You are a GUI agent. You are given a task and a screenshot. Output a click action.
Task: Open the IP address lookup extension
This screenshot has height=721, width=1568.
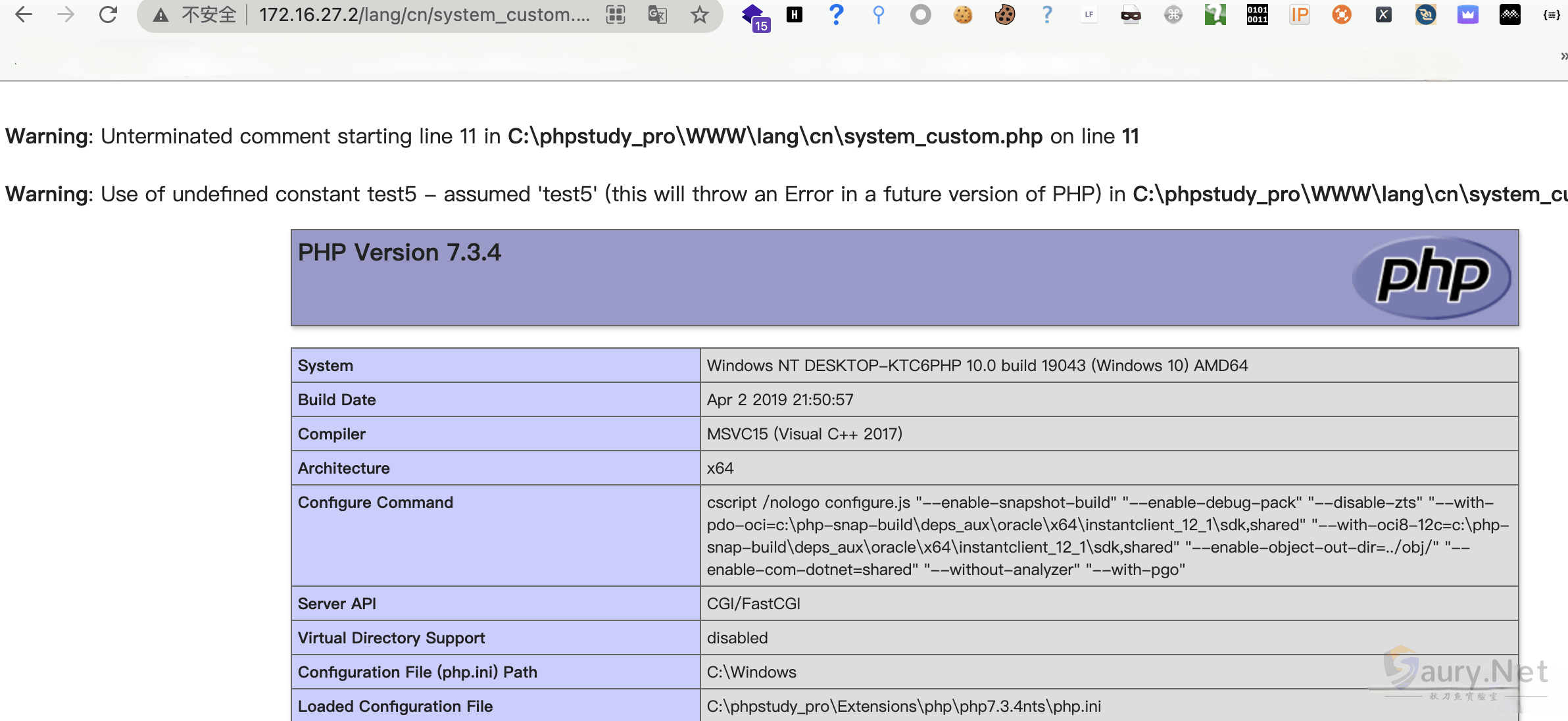1300,14
